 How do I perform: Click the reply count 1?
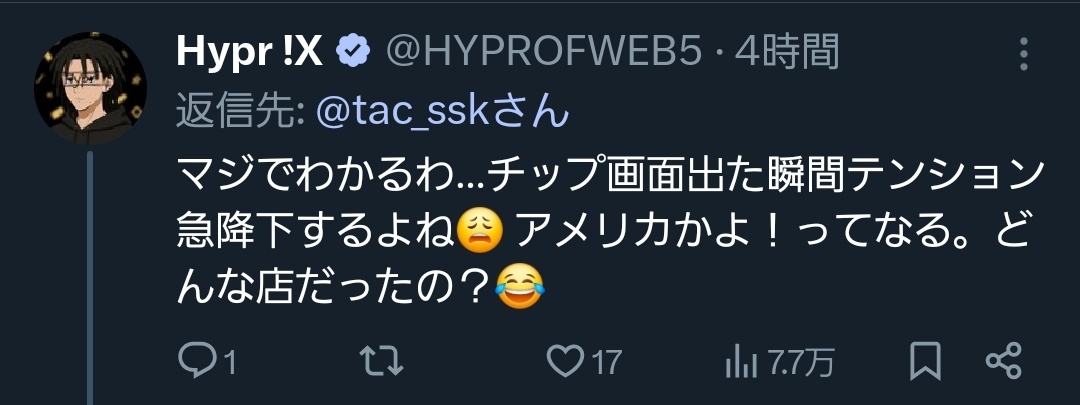230,362
